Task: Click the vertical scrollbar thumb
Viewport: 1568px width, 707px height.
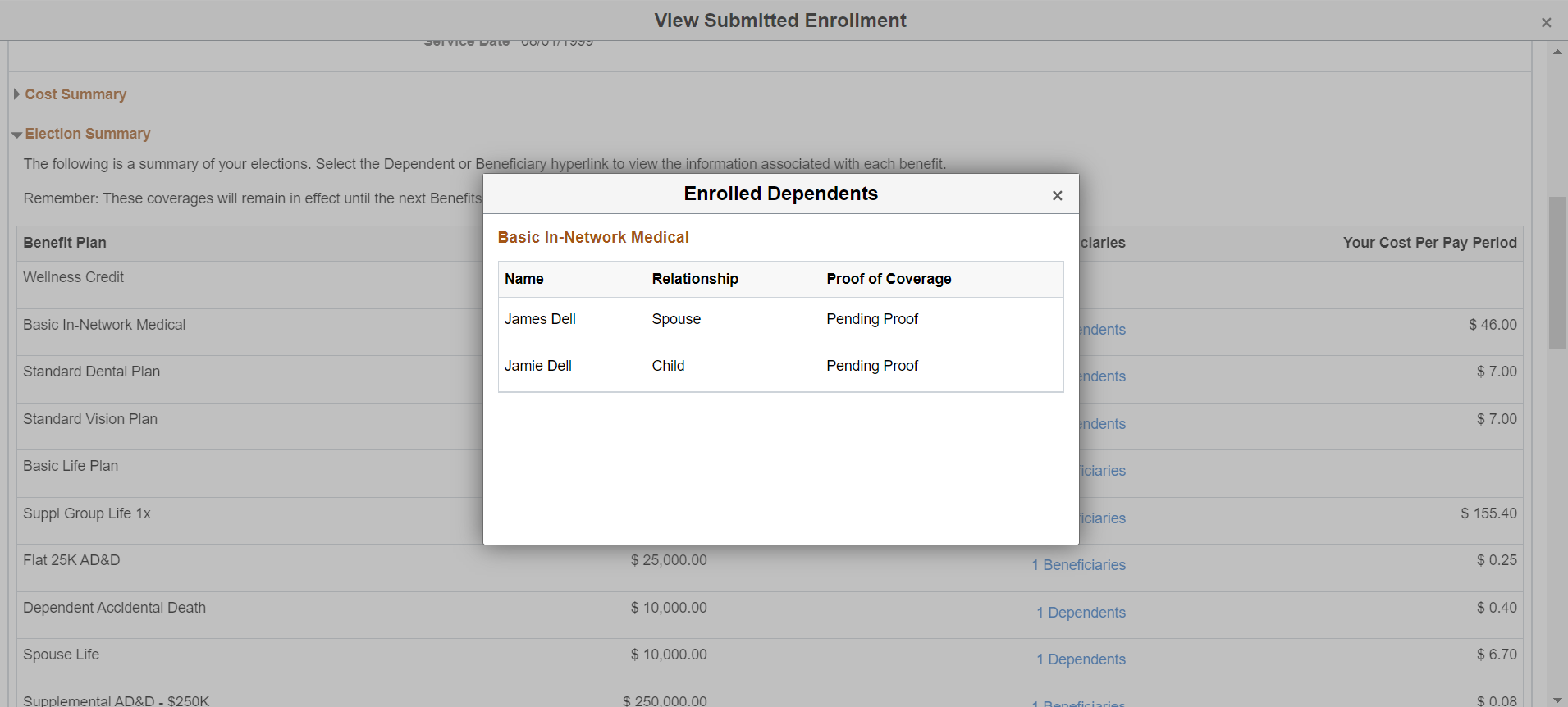Action: click(1557, 272)
